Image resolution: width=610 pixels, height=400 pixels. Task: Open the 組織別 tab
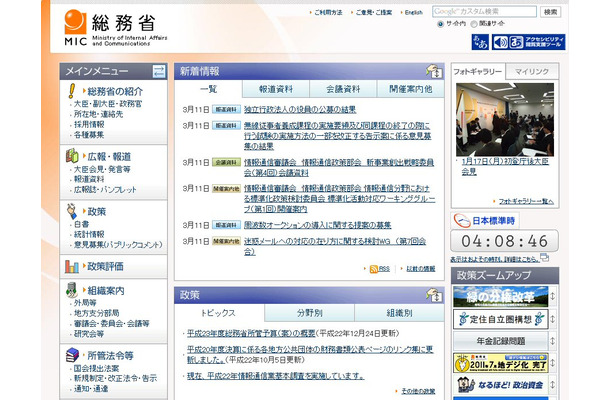point(399,313)
